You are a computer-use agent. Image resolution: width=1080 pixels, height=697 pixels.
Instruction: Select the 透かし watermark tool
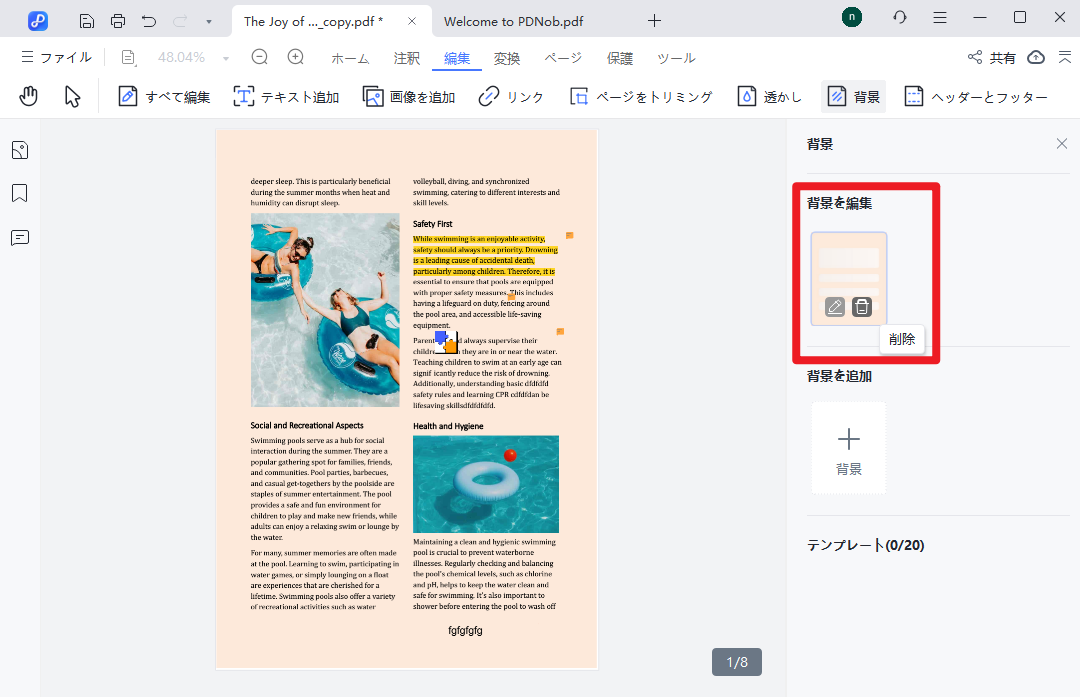768,95
